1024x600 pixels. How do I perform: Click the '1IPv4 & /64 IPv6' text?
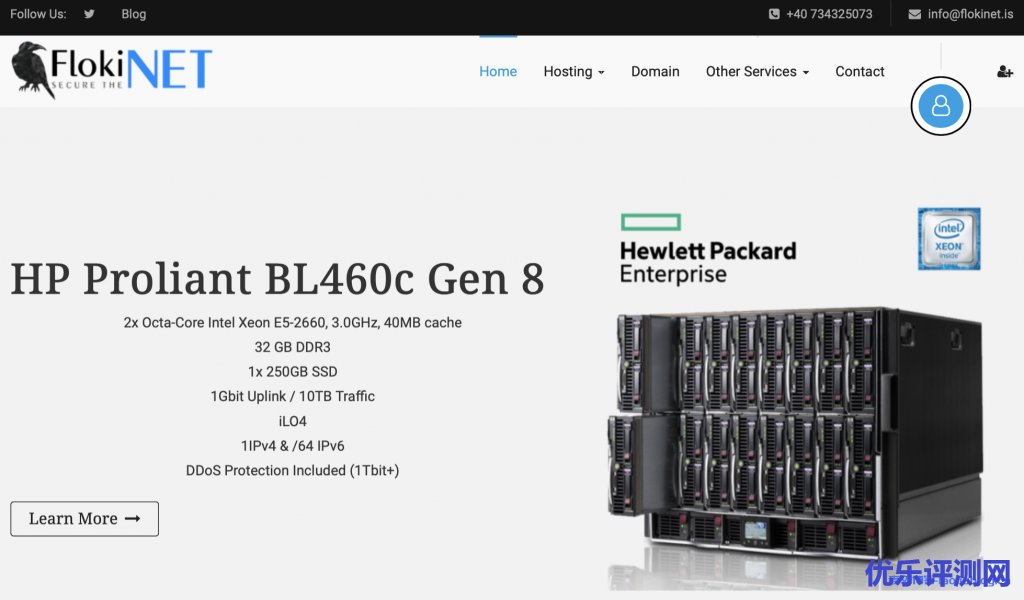(x=293, y=446)
